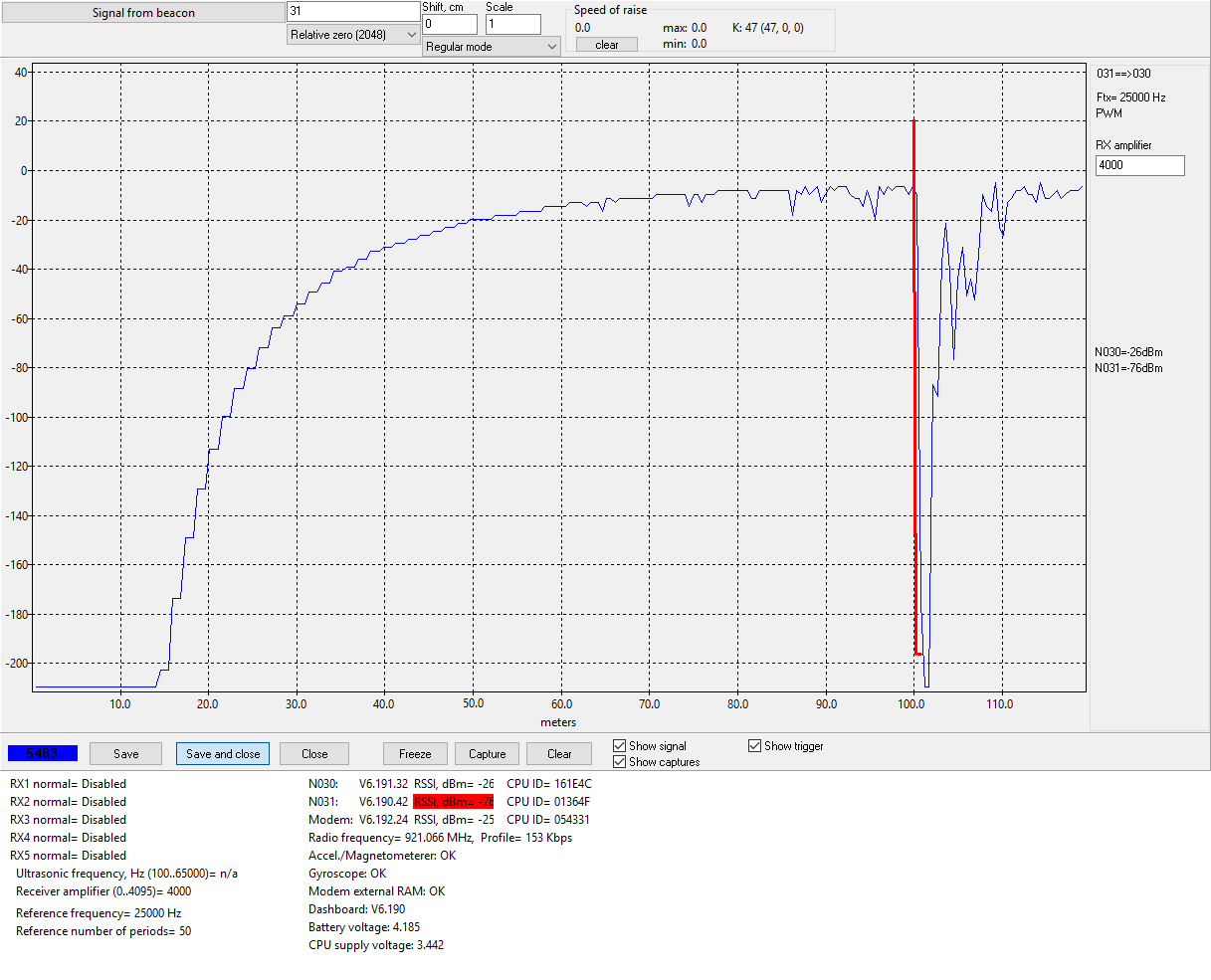The width and height of the screenshot is (1211, 980).
Task: Click the Signal from beacon button
Action: [143, 13]
